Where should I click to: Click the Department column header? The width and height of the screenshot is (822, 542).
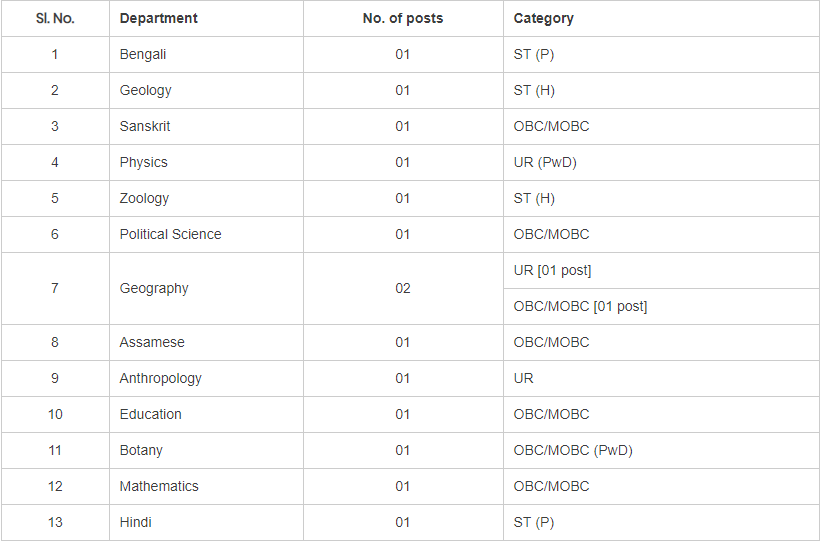pos(158,18)
